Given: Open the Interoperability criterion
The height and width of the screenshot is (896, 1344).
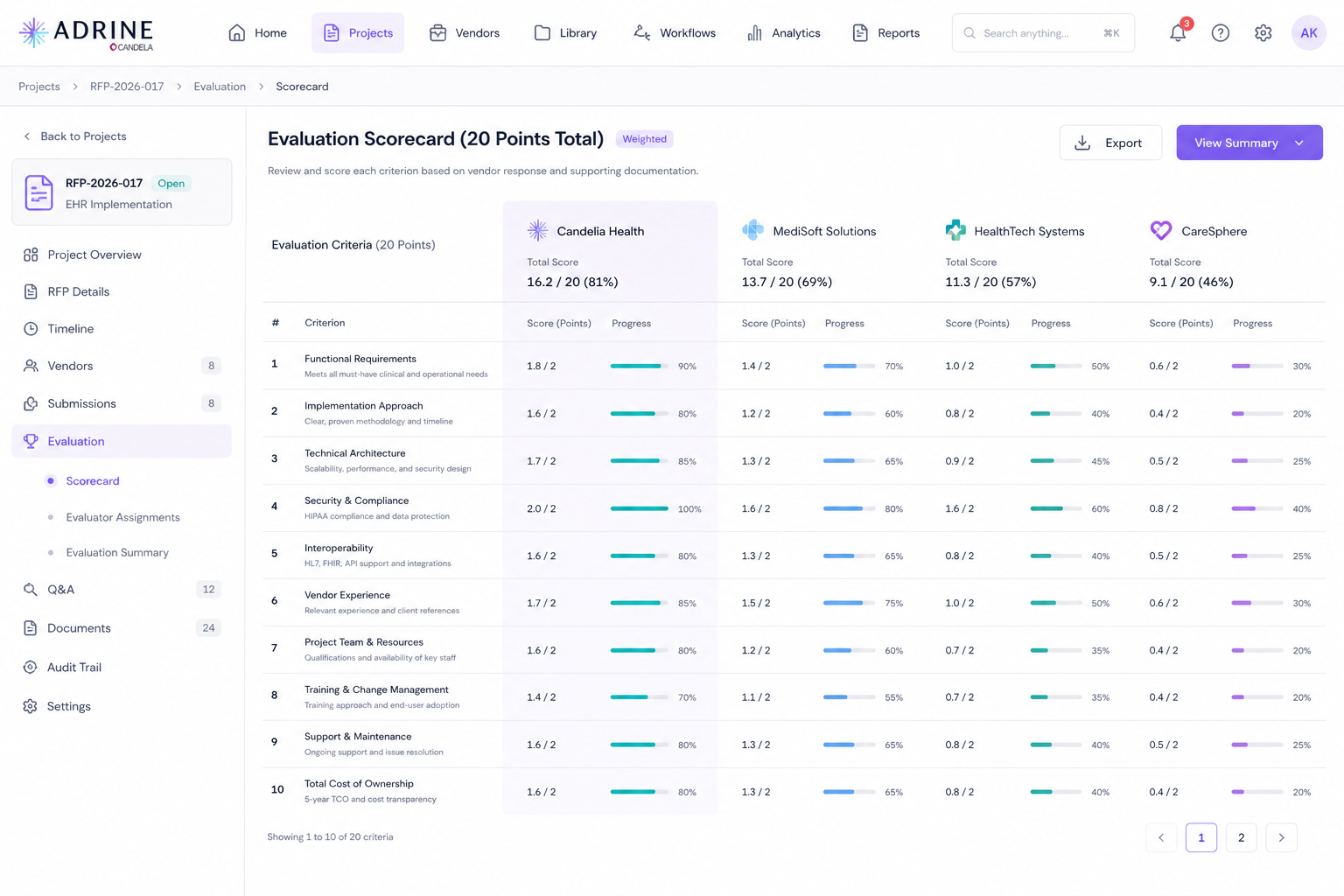Looking at the screenshot, I should [377, 555].
